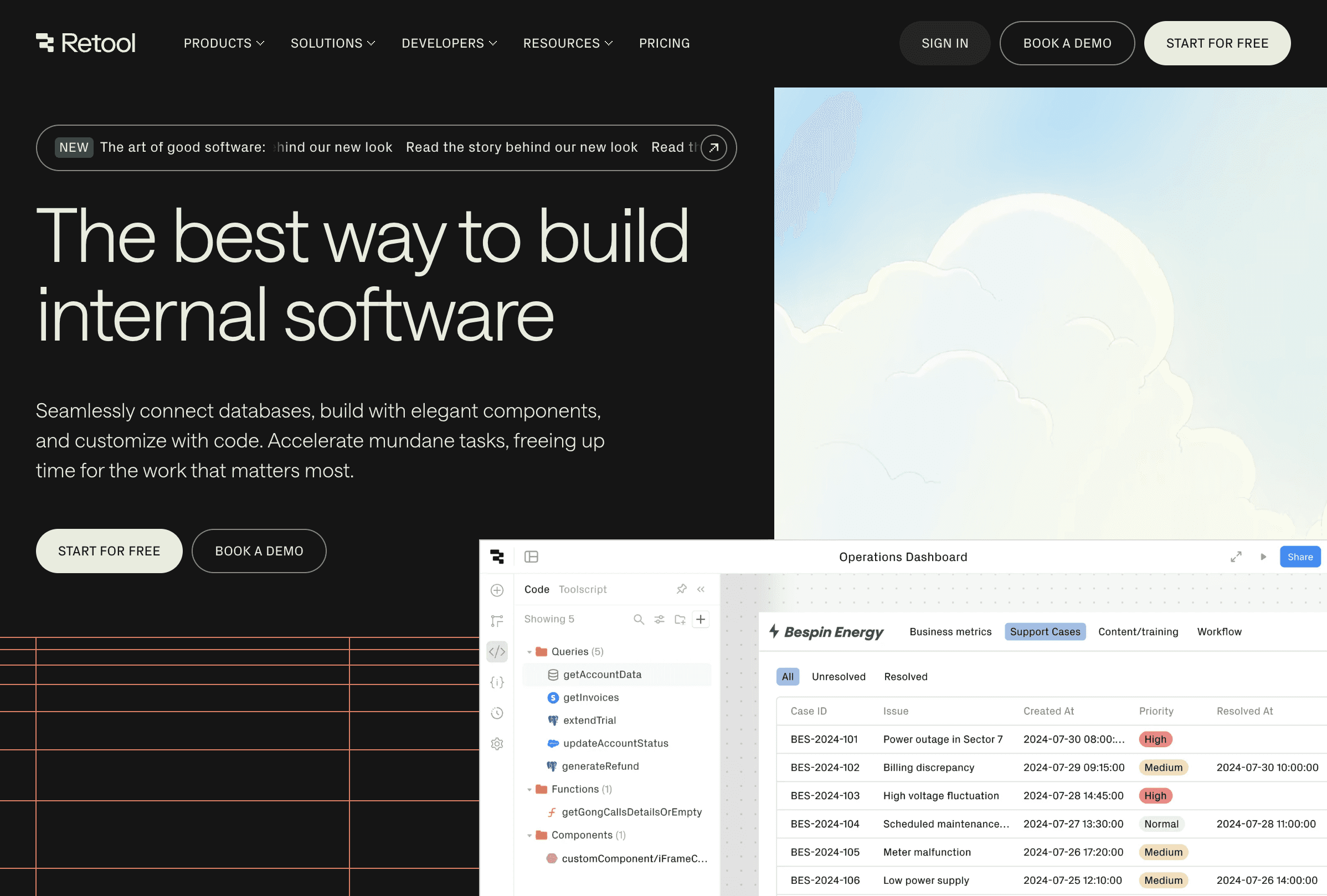Open the Business metrics tab
Screen dimensions: 1327x896
[950, 632]
